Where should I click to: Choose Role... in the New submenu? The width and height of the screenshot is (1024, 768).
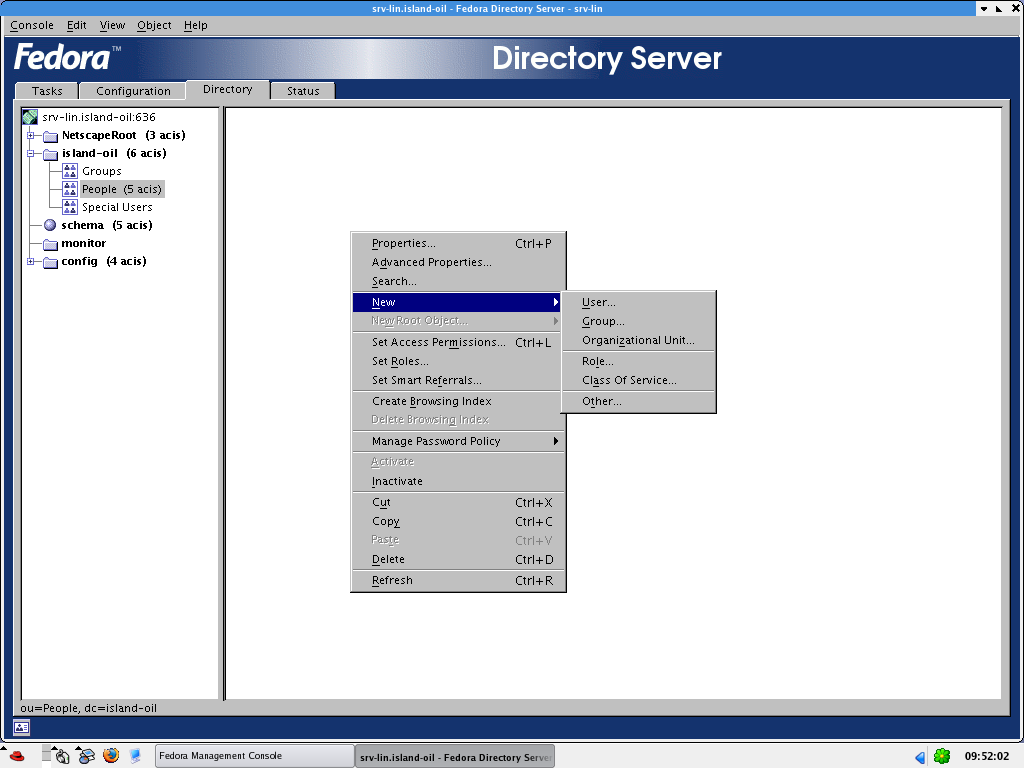tap(638, 361)
